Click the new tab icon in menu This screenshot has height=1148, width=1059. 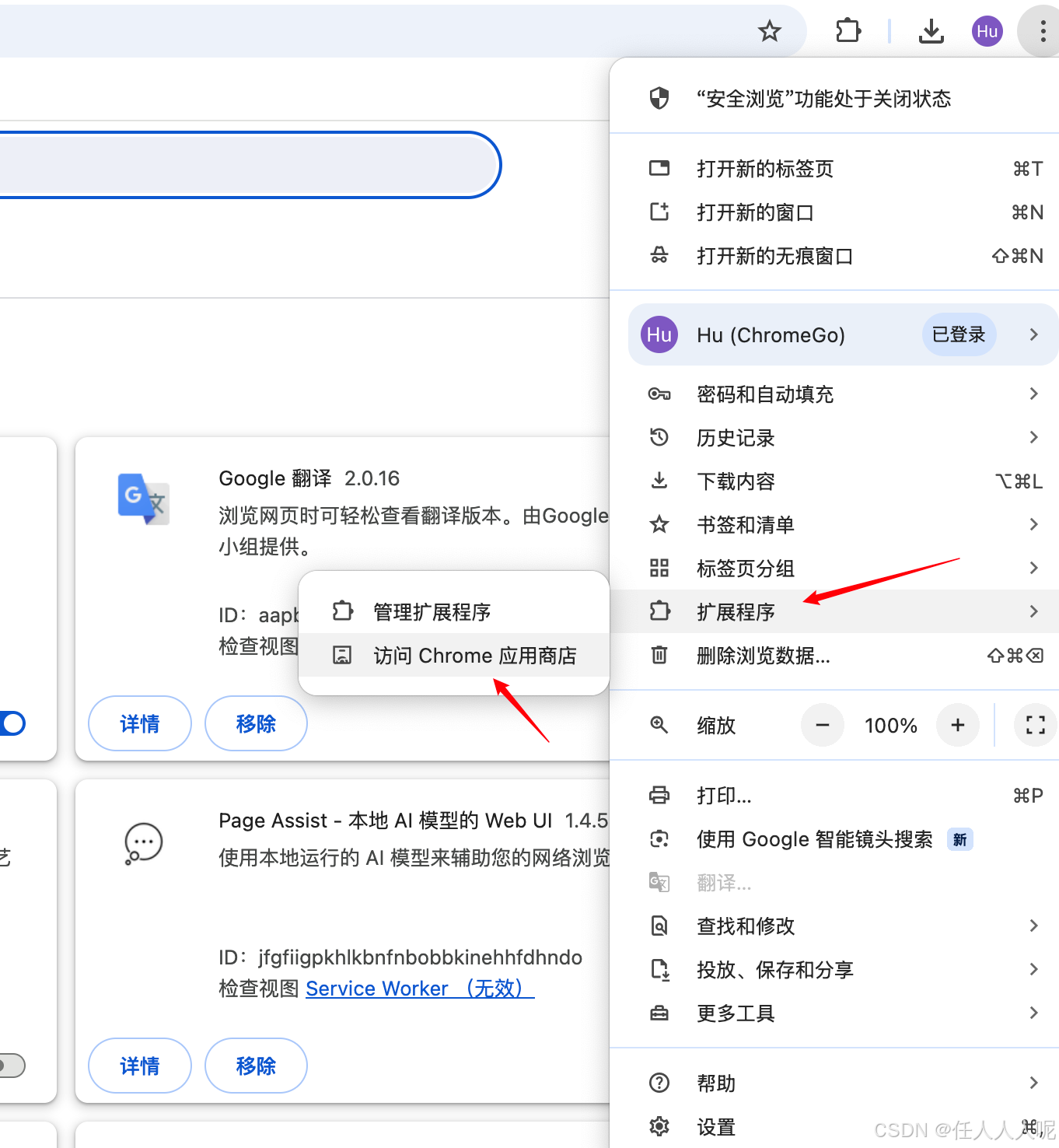[659, 168]
